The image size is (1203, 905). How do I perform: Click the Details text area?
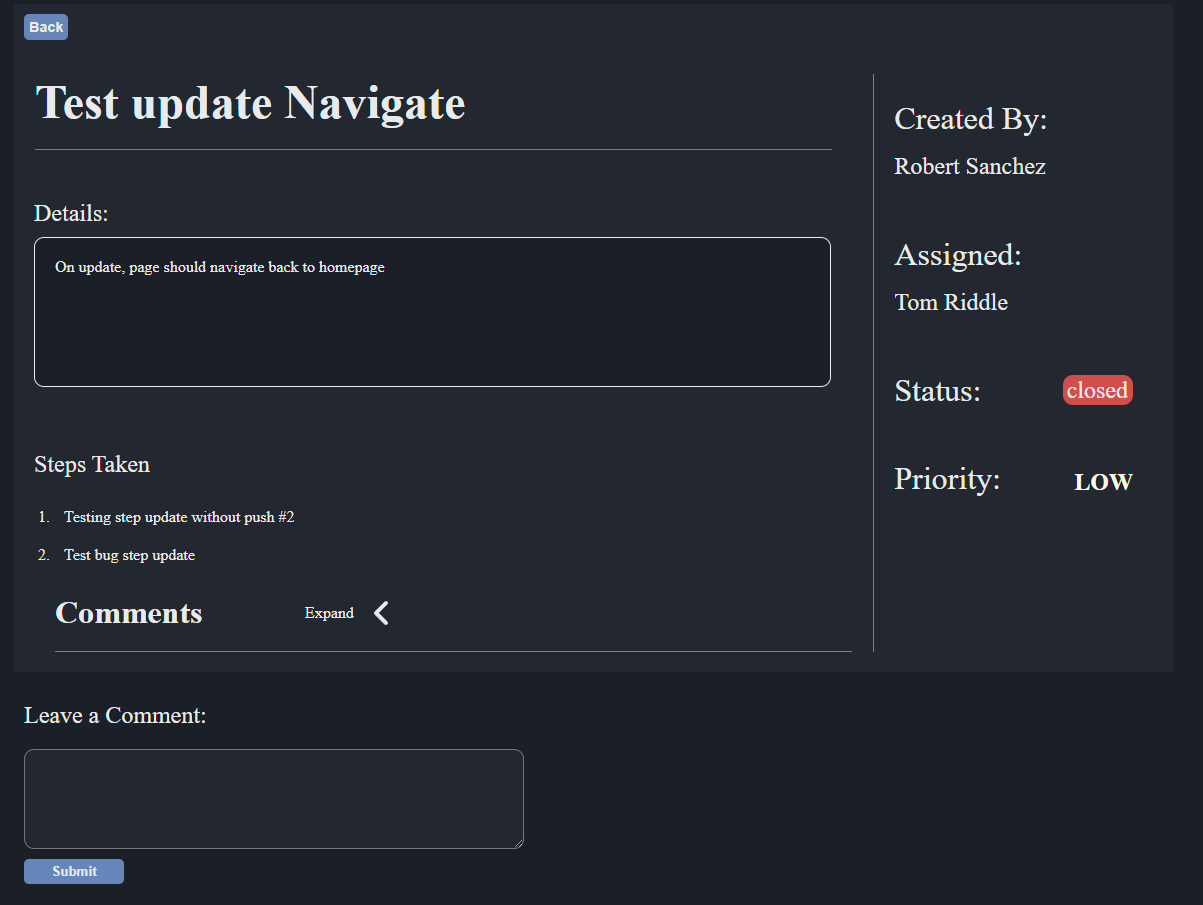(x=432, y=311)
